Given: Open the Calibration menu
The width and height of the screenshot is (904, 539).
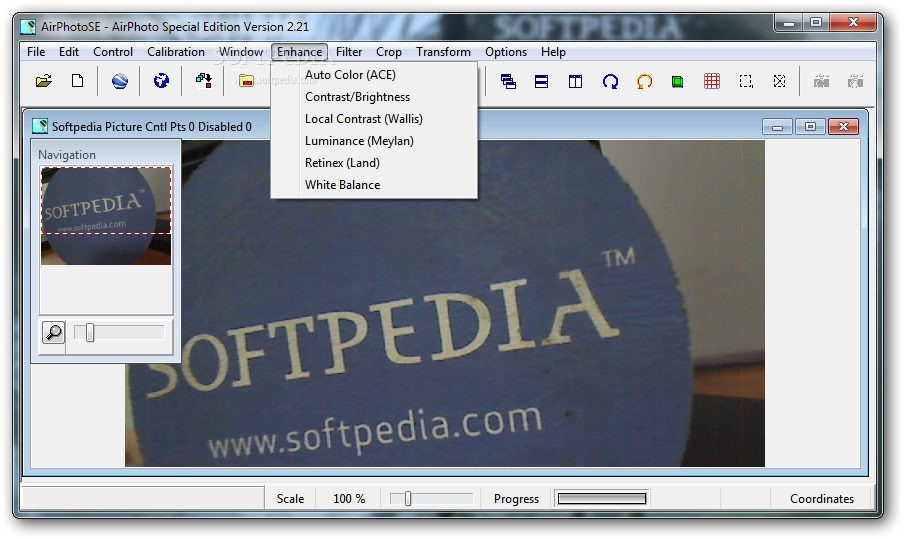Looking at the screenshot, I should [x=176, y=52].
